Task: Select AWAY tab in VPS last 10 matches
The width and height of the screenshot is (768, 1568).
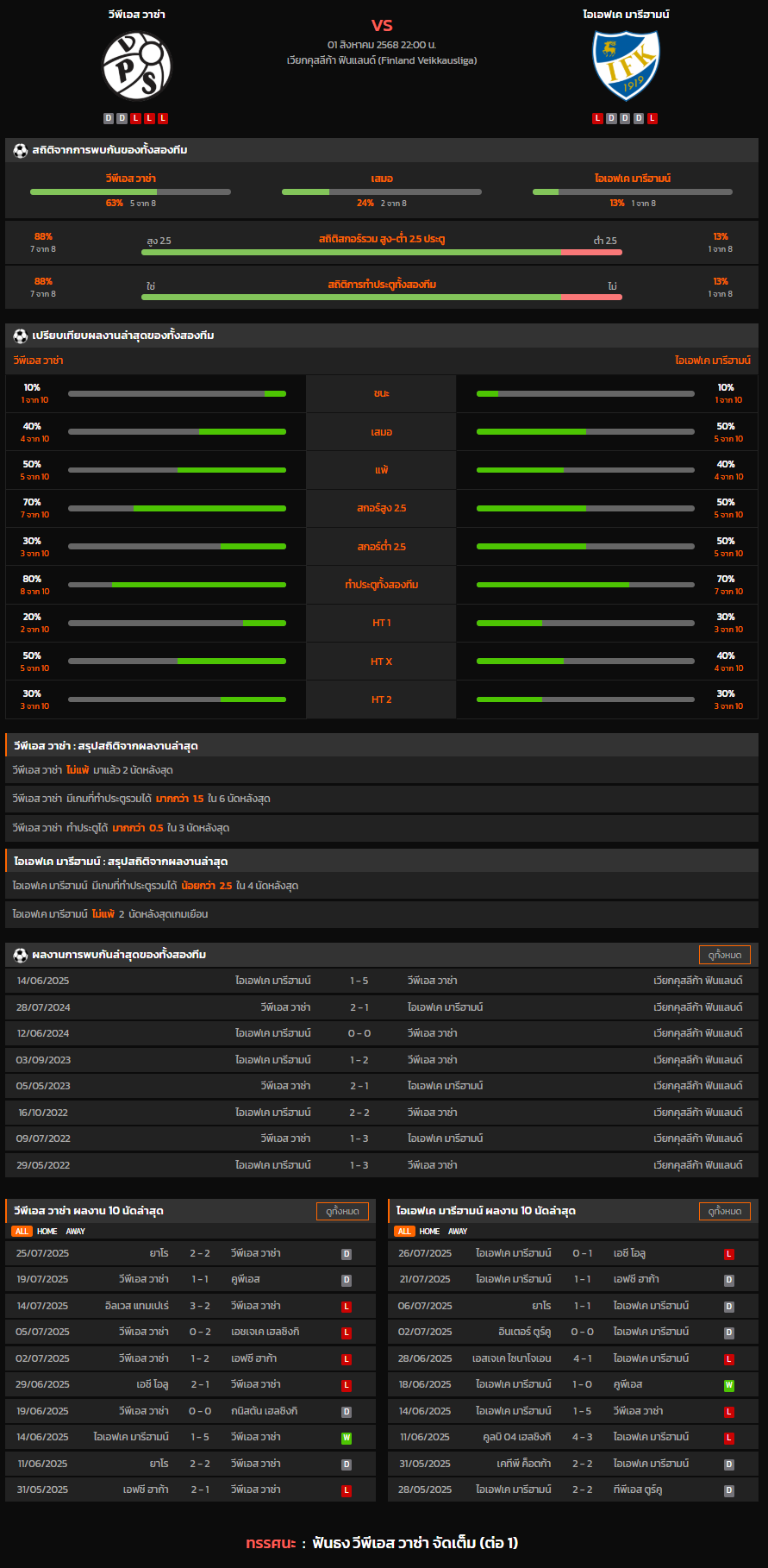Action: (76, 1232)
